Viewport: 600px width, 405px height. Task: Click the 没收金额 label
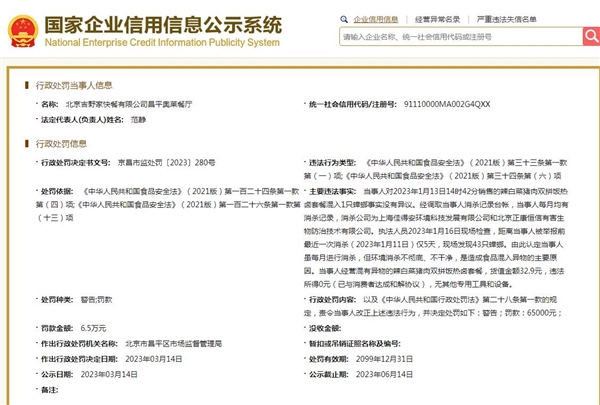(325, 328)
